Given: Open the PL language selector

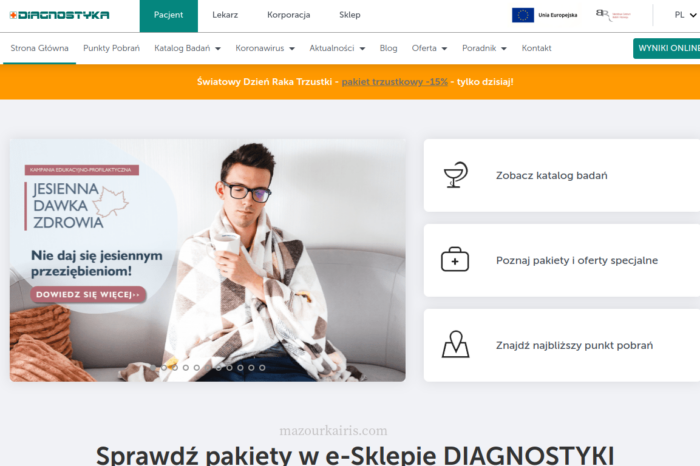Looking at the screenshot, I should coord(685,15).
